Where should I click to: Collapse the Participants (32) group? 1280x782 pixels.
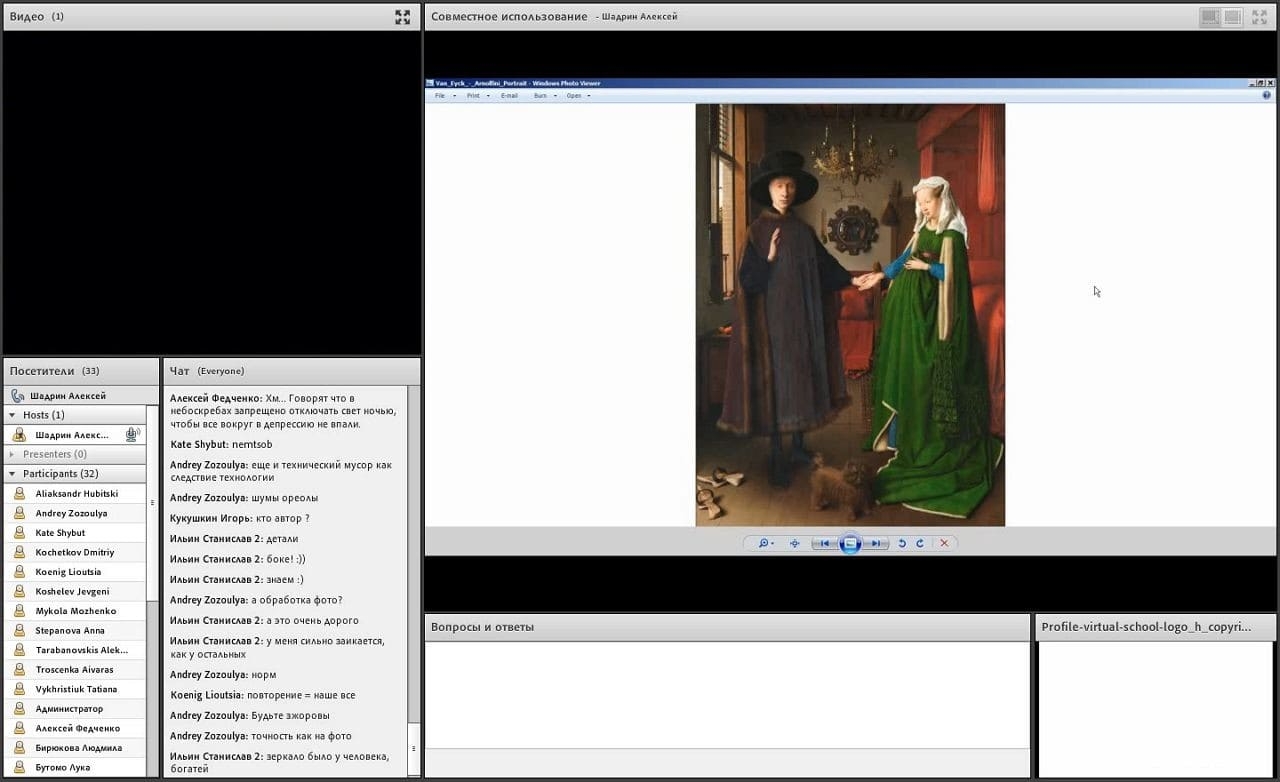coord(12,474)
